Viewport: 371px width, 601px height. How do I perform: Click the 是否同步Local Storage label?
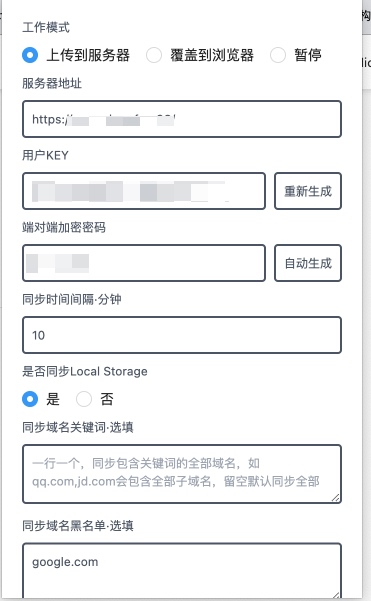coord(85,371)
